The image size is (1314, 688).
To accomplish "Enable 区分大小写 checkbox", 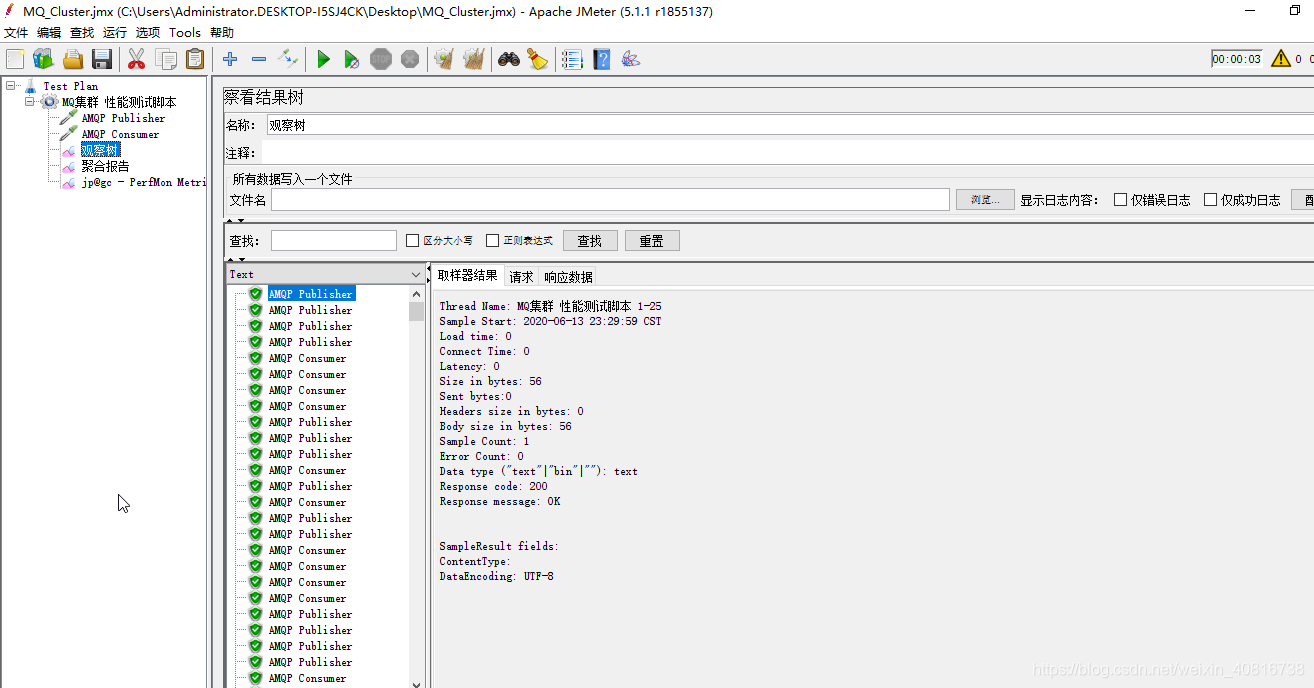I will tap(412, 240).
